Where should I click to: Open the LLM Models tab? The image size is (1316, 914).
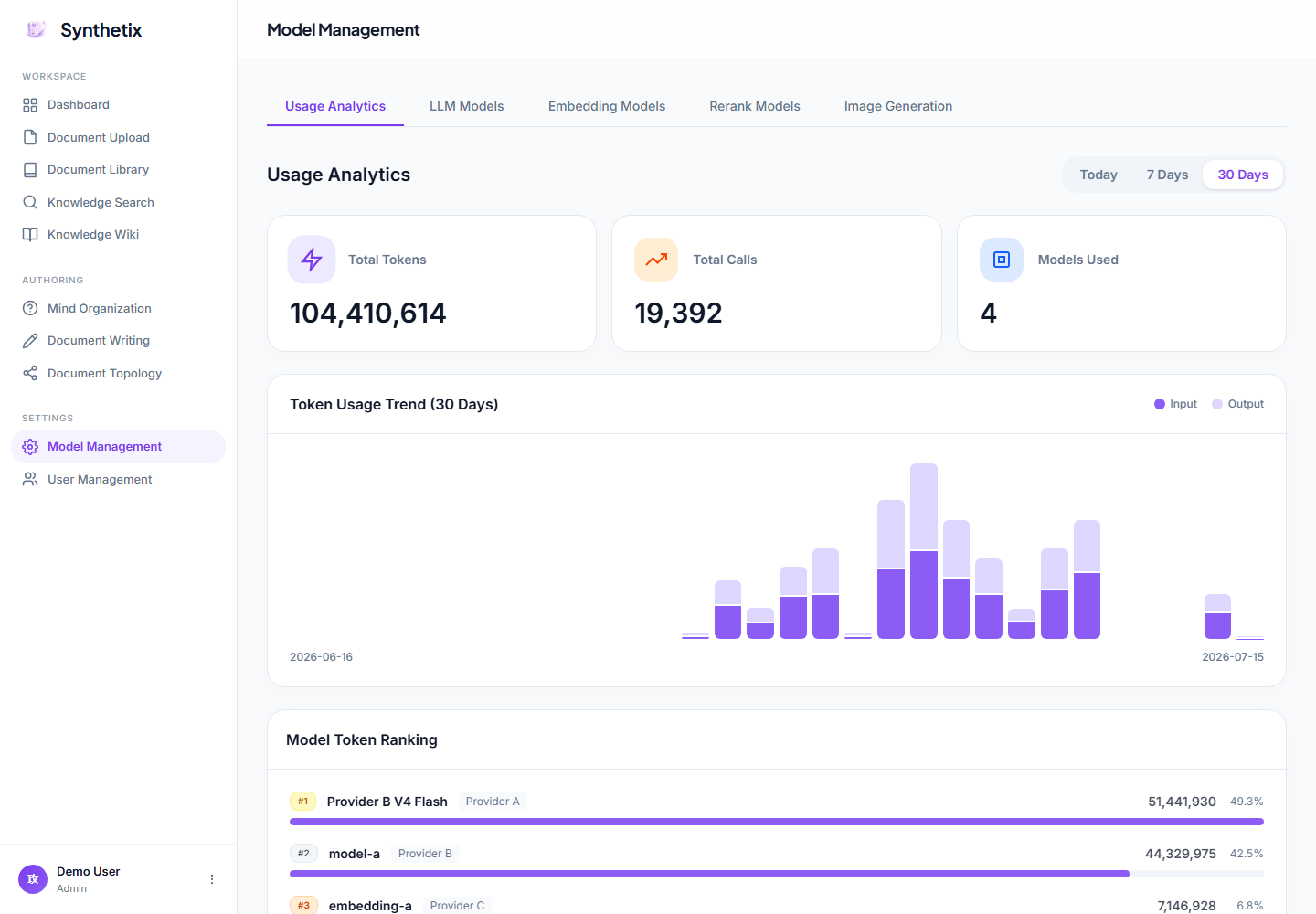click(467, 106)
